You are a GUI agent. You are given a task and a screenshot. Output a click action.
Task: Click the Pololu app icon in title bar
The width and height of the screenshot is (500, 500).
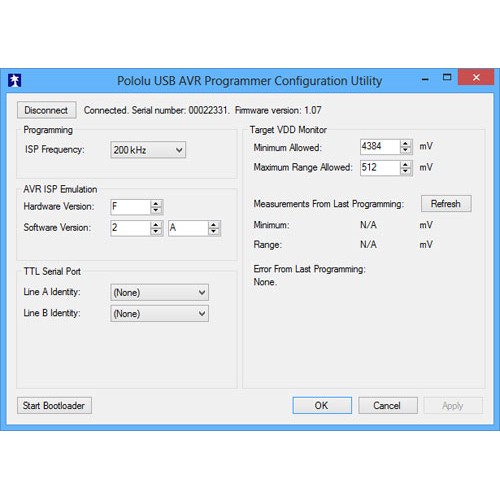(14, 80)
